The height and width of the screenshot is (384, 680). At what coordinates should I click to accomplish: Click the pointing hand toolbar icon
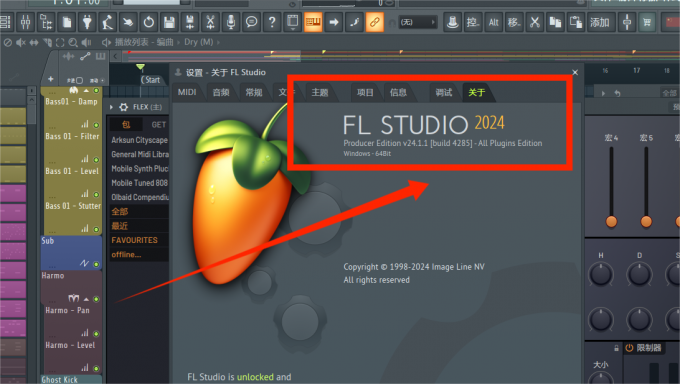coord(128,22)
